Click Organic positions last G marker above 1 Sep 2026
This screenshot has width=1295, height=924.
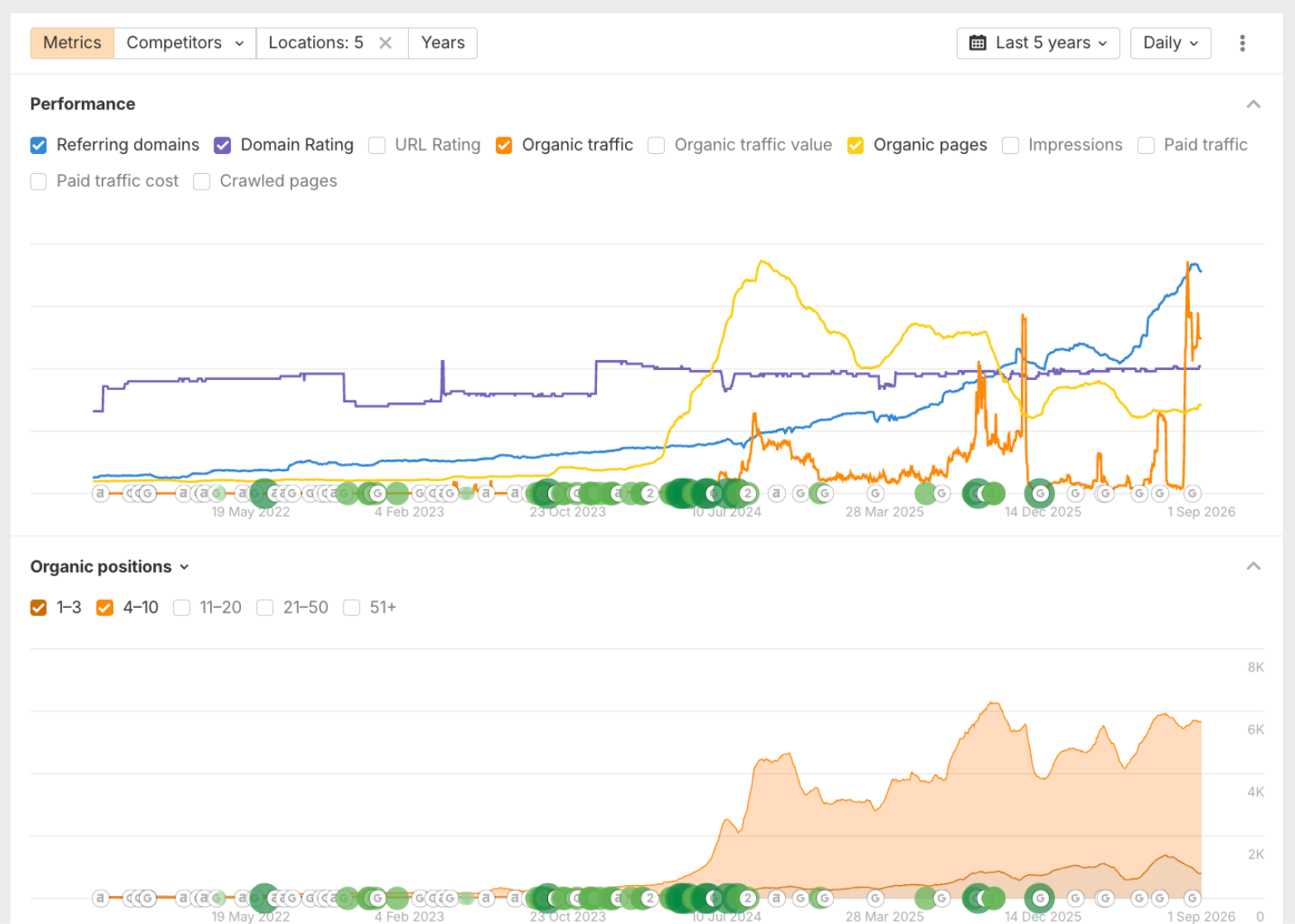[1192, 898]
